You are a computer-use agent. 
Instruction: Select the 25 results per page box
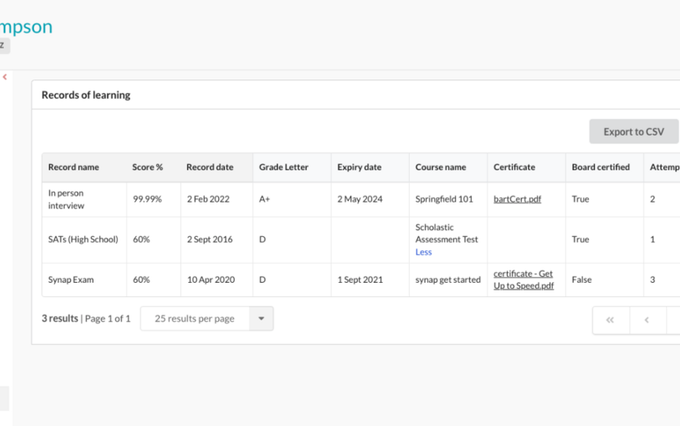pos(207,318)
